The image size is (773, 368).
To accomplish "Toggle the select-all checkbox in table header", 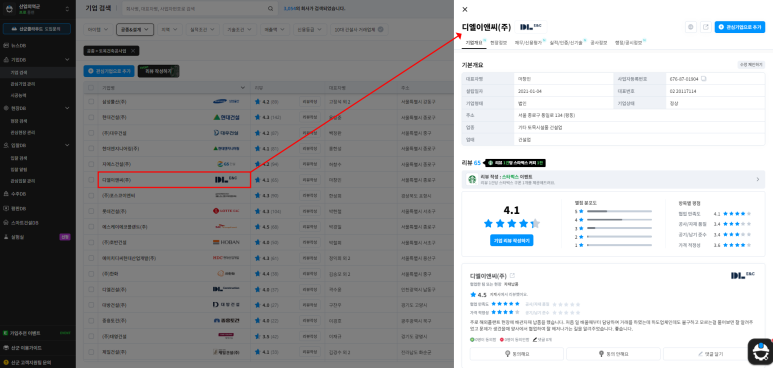I will coord(90,88).
